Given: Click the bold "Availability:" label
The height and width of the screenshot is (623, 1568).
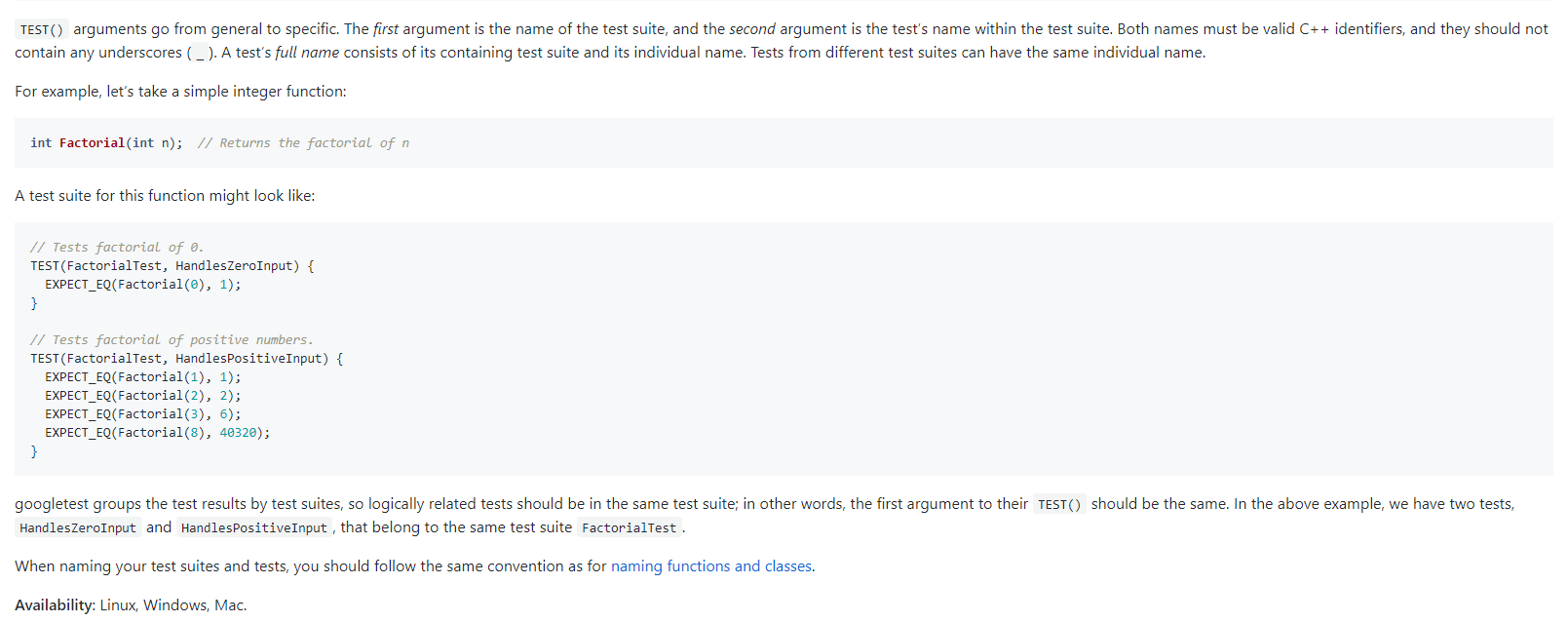Looking at the screenshot, I should click(55, 605).
